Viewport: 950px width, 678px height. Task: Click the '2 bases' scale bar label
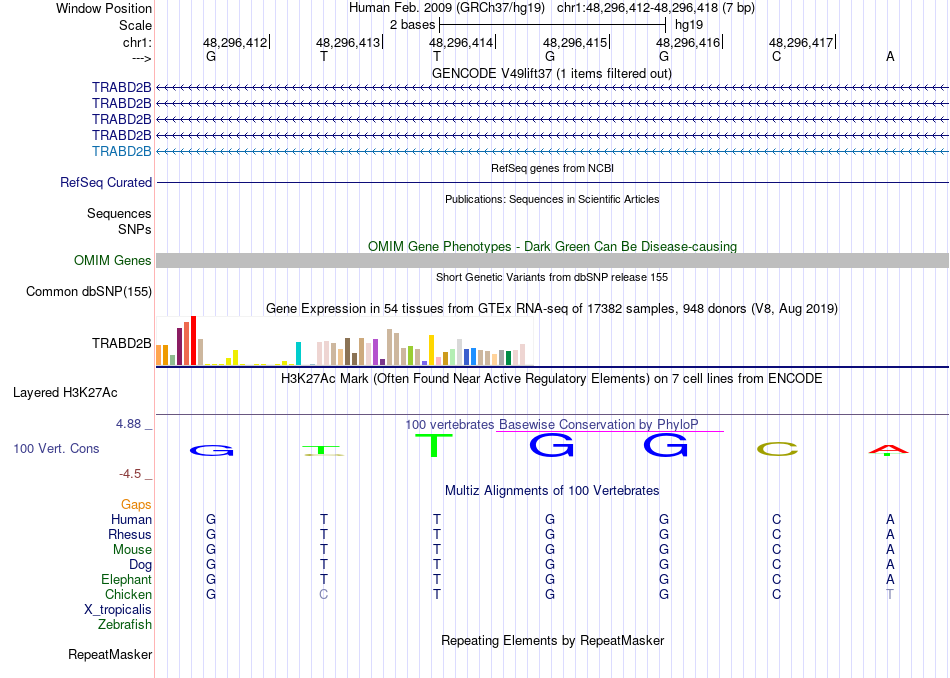tap(412, 25)
